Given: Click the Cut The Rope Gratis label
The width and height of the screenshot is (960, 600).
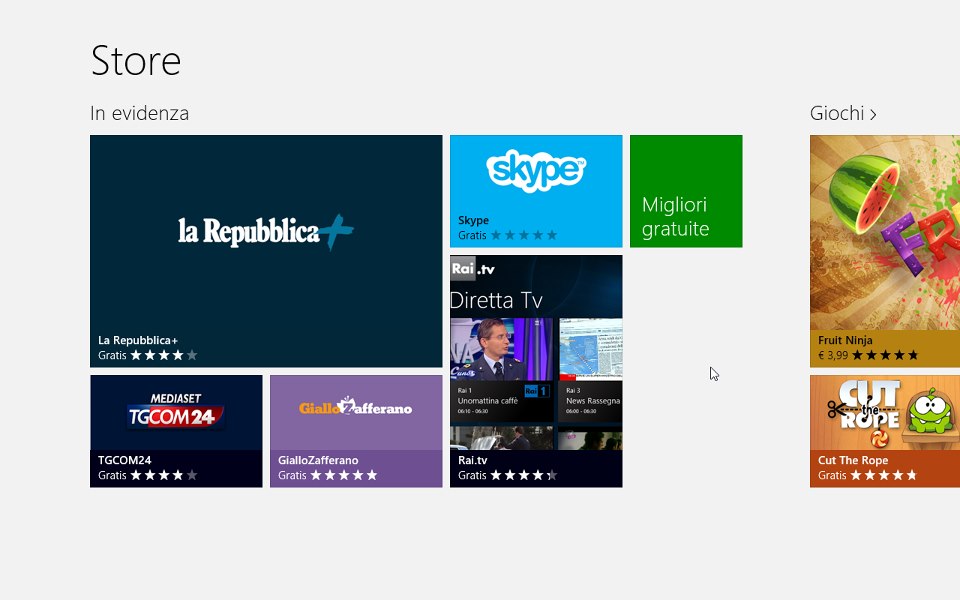Looking at the screenshot, I should pyautogui.click(x=832, y=475).
